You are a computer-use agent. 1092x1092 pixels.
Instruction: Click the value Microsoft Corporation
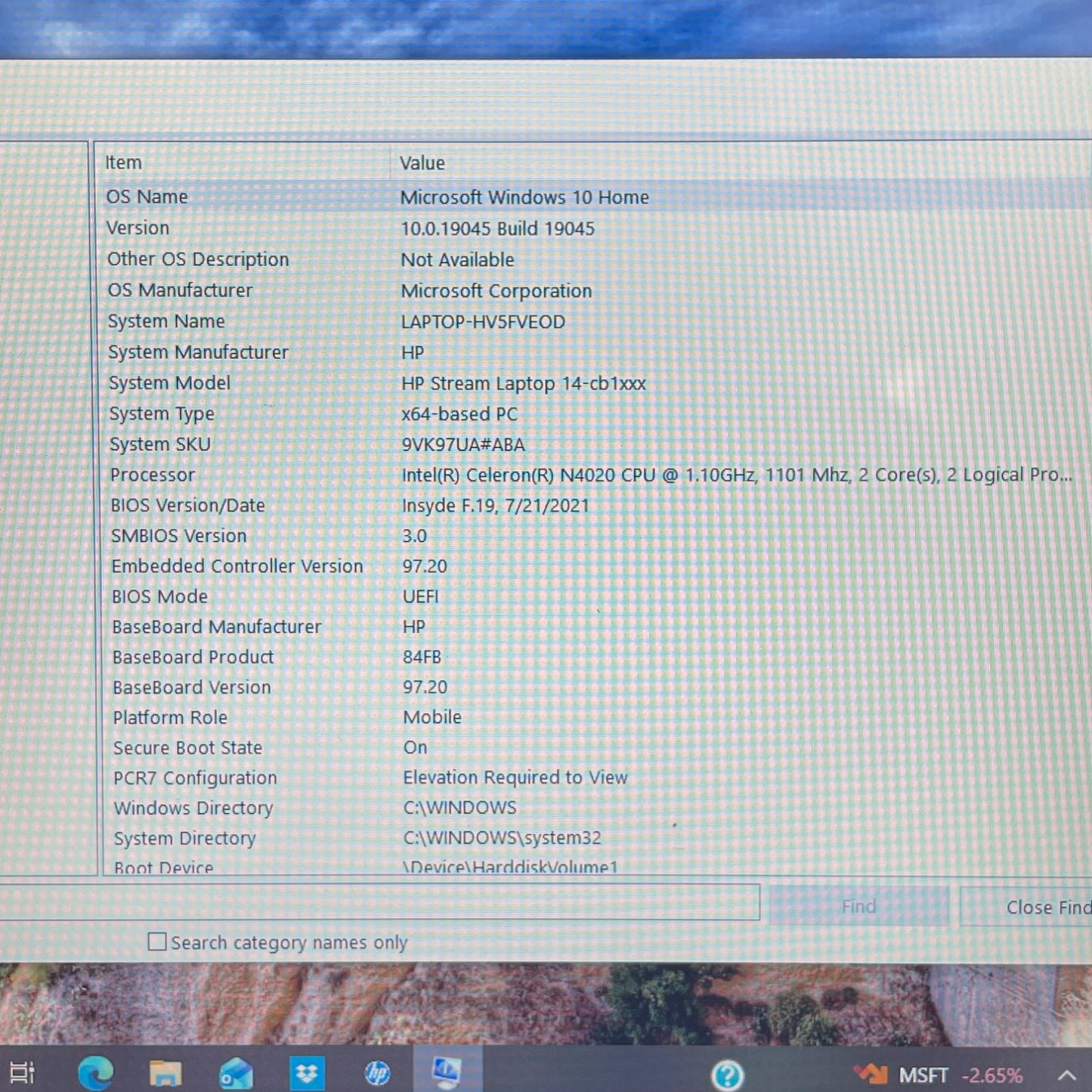(497, 291)
